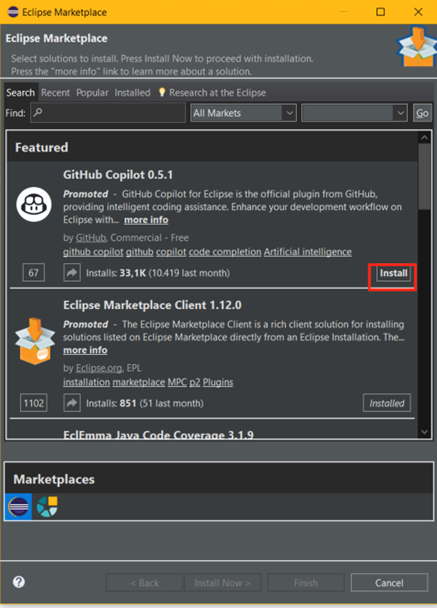Switch to the Recent tab

55,93
